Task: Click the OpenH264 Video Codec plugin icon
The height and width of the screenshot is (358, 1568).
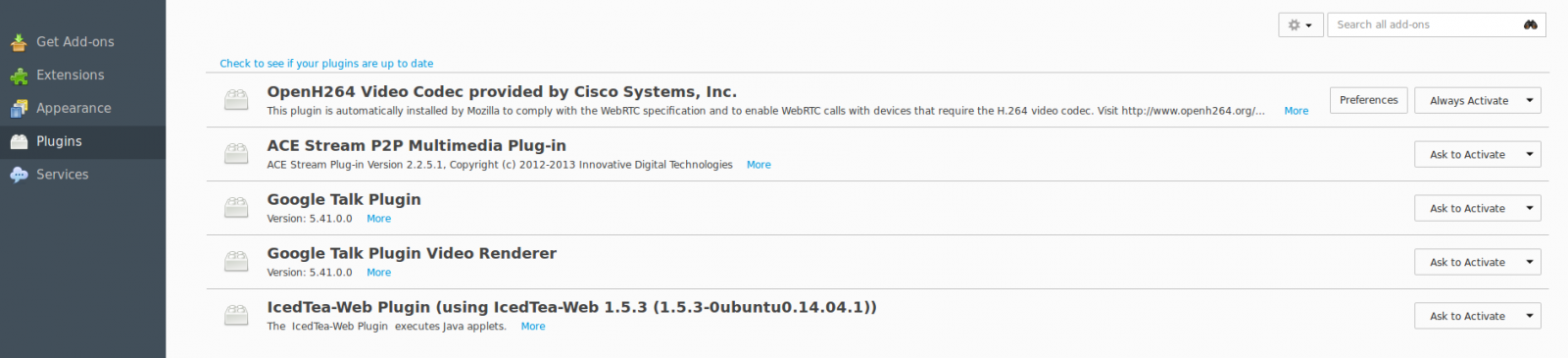Action: point(236,100)
